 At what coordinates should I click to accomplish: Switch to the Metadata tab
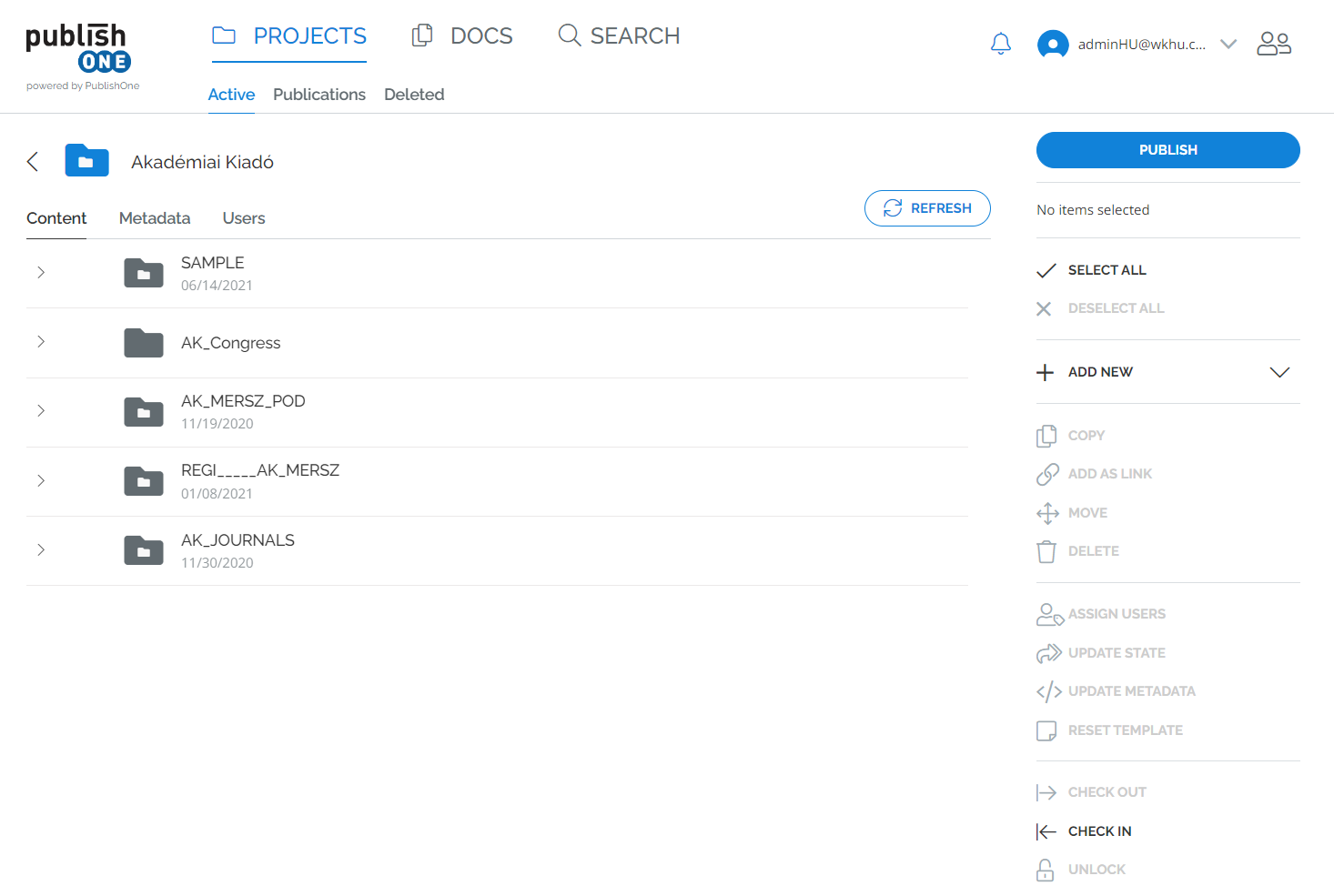click(155, 218)
